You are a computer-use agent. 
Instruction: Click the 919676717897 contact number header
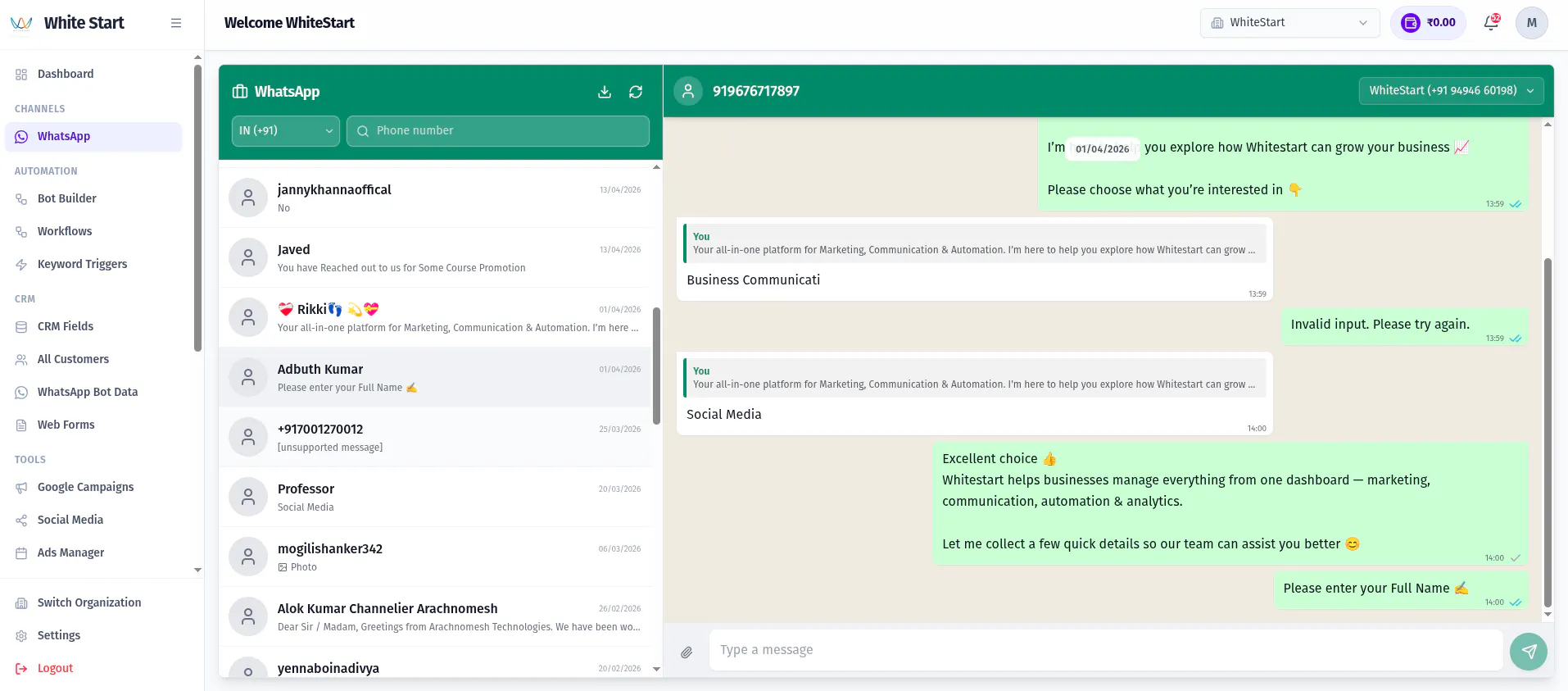[756, 91]
